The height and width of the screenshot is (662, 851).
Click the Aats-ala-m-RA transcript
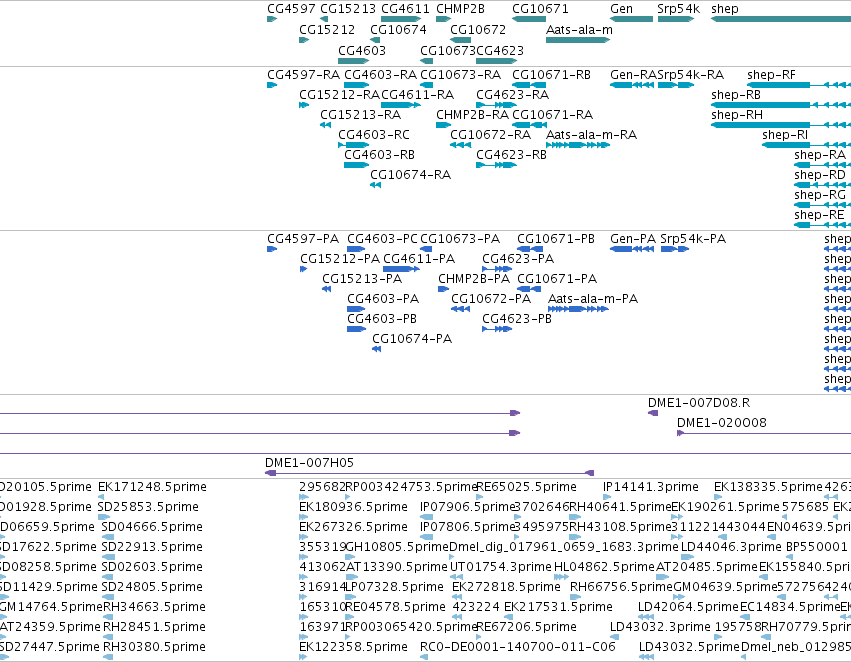578,145
